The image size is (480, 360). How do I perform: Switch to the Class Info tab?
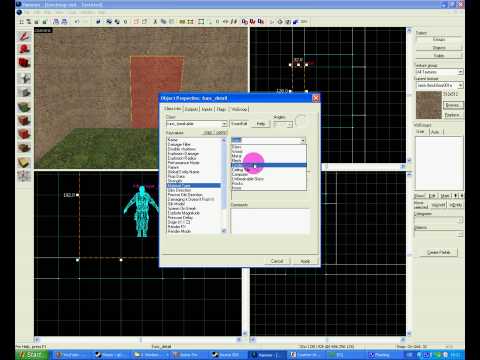click(173, 109)
